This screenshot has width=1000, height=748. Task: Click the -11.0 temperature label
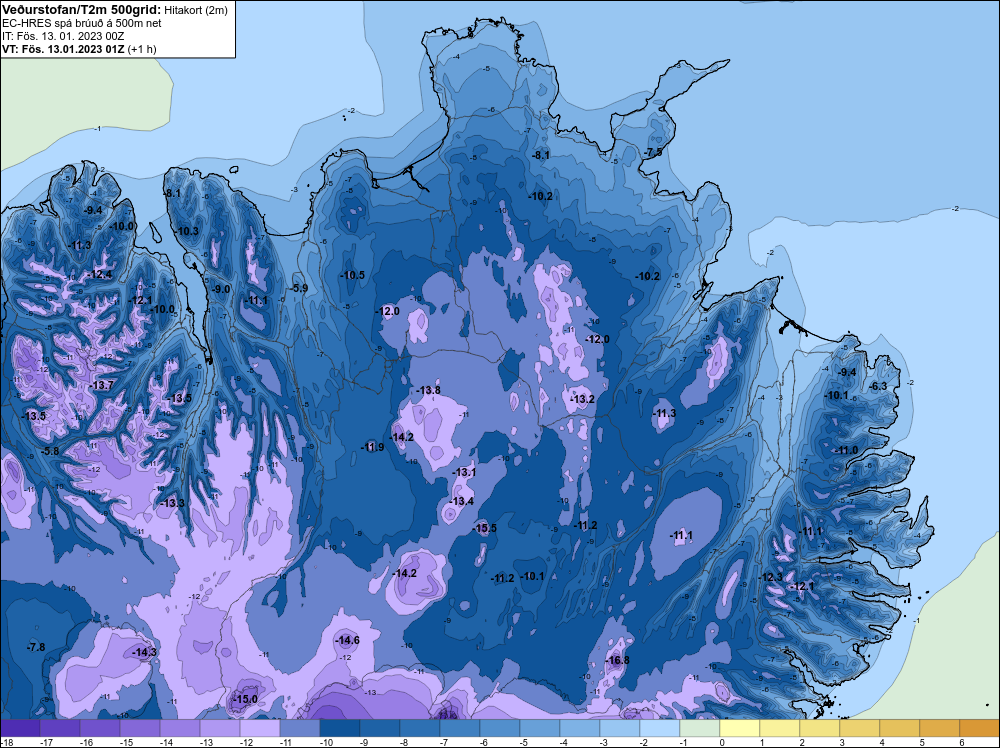coord(846,450)
